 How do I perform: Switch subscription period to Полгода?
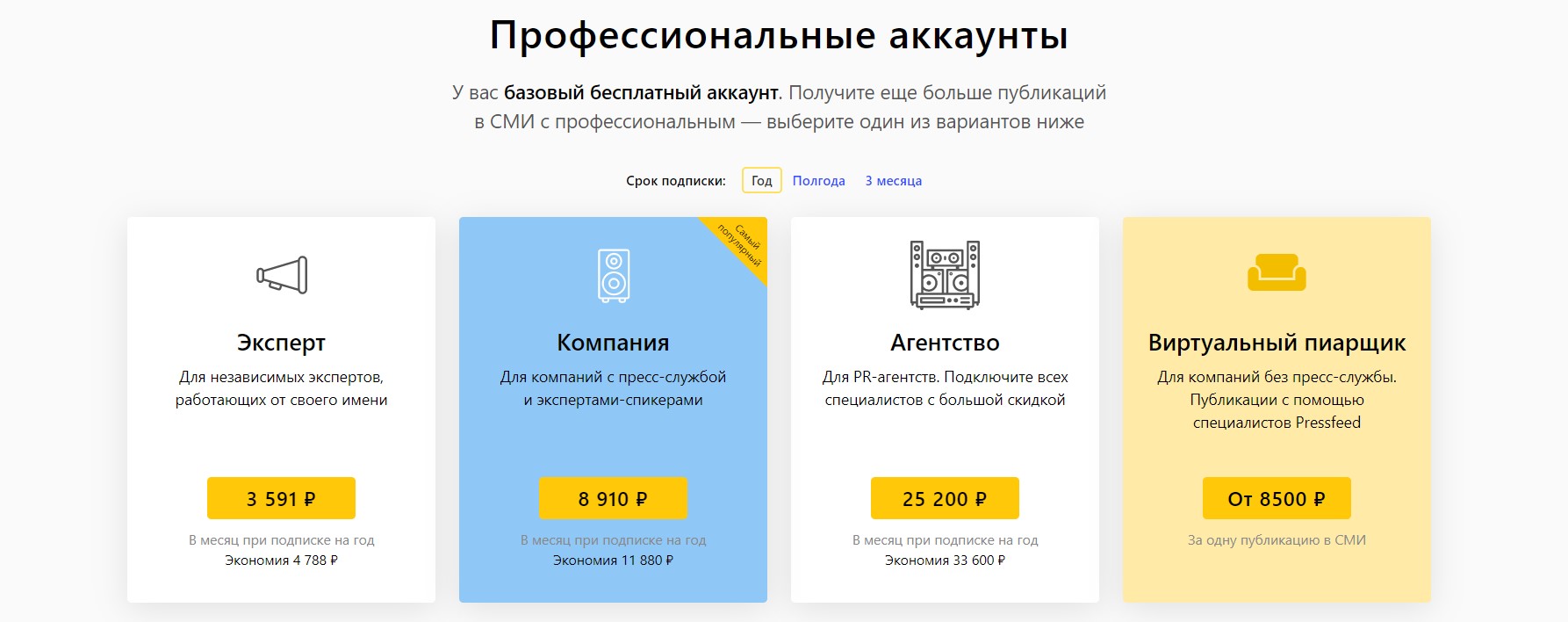(x=818, y=180)
